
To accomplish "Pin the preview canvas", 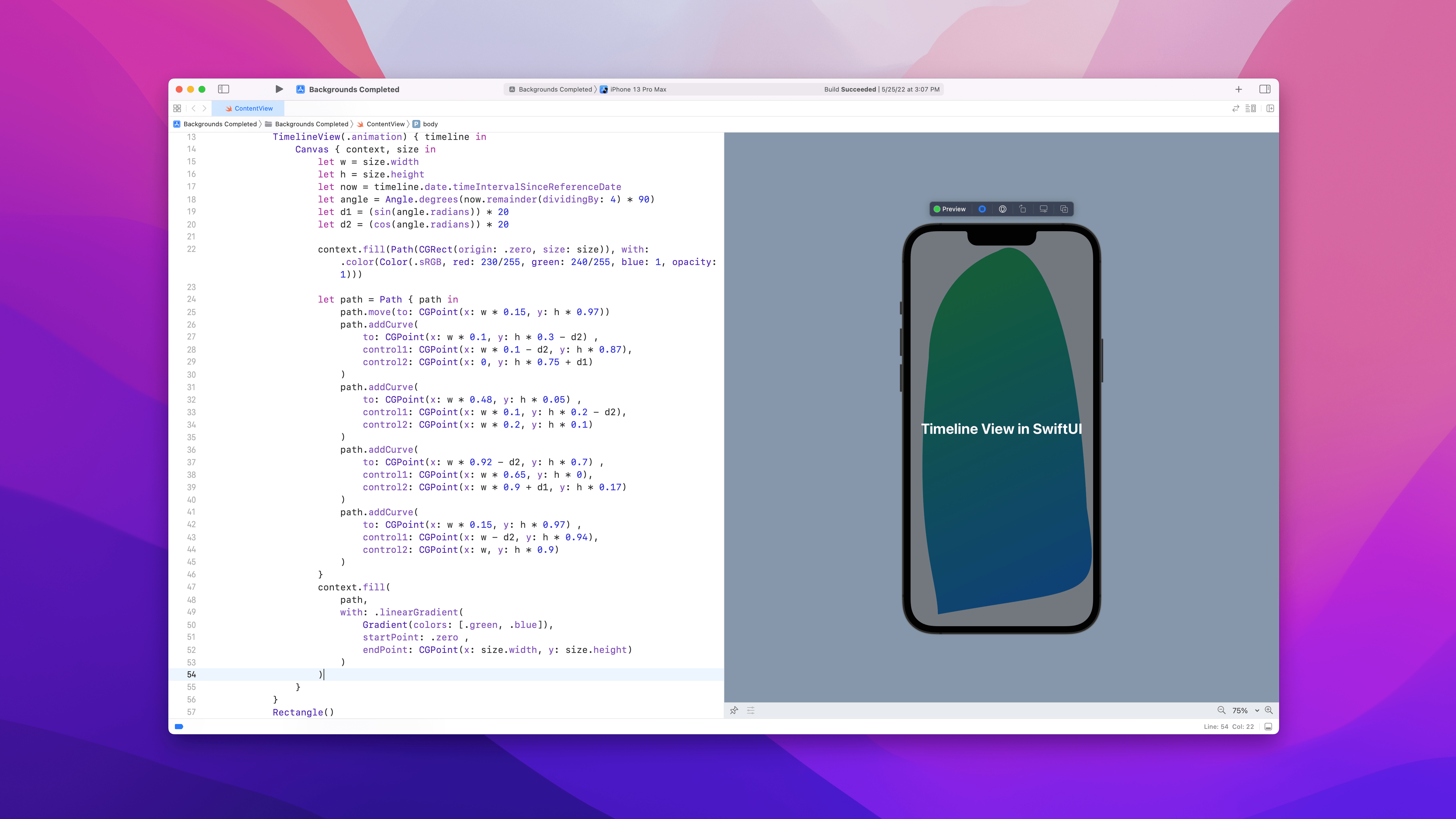I will click(x=734, y=710).
